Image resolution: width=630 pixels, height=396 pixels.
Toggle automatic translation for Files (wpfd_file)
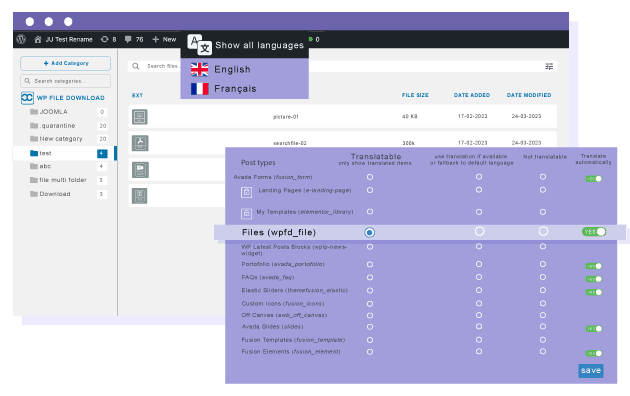click(x=594, y=232)
